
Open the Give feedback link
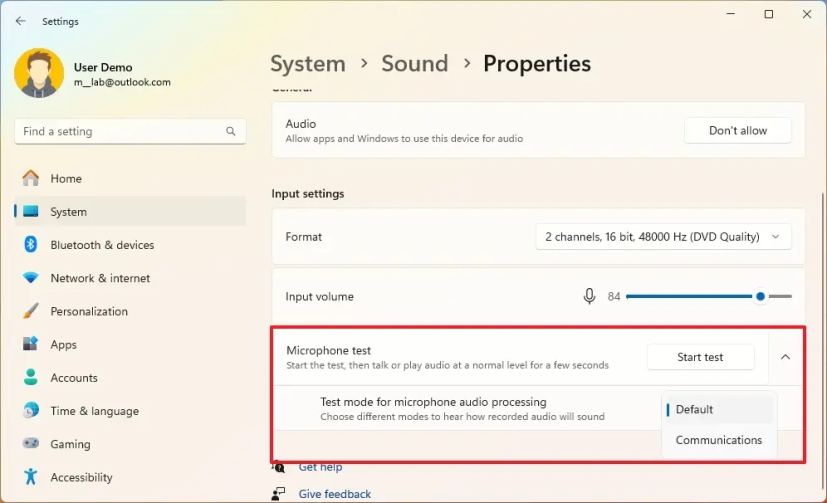[334, 494]
